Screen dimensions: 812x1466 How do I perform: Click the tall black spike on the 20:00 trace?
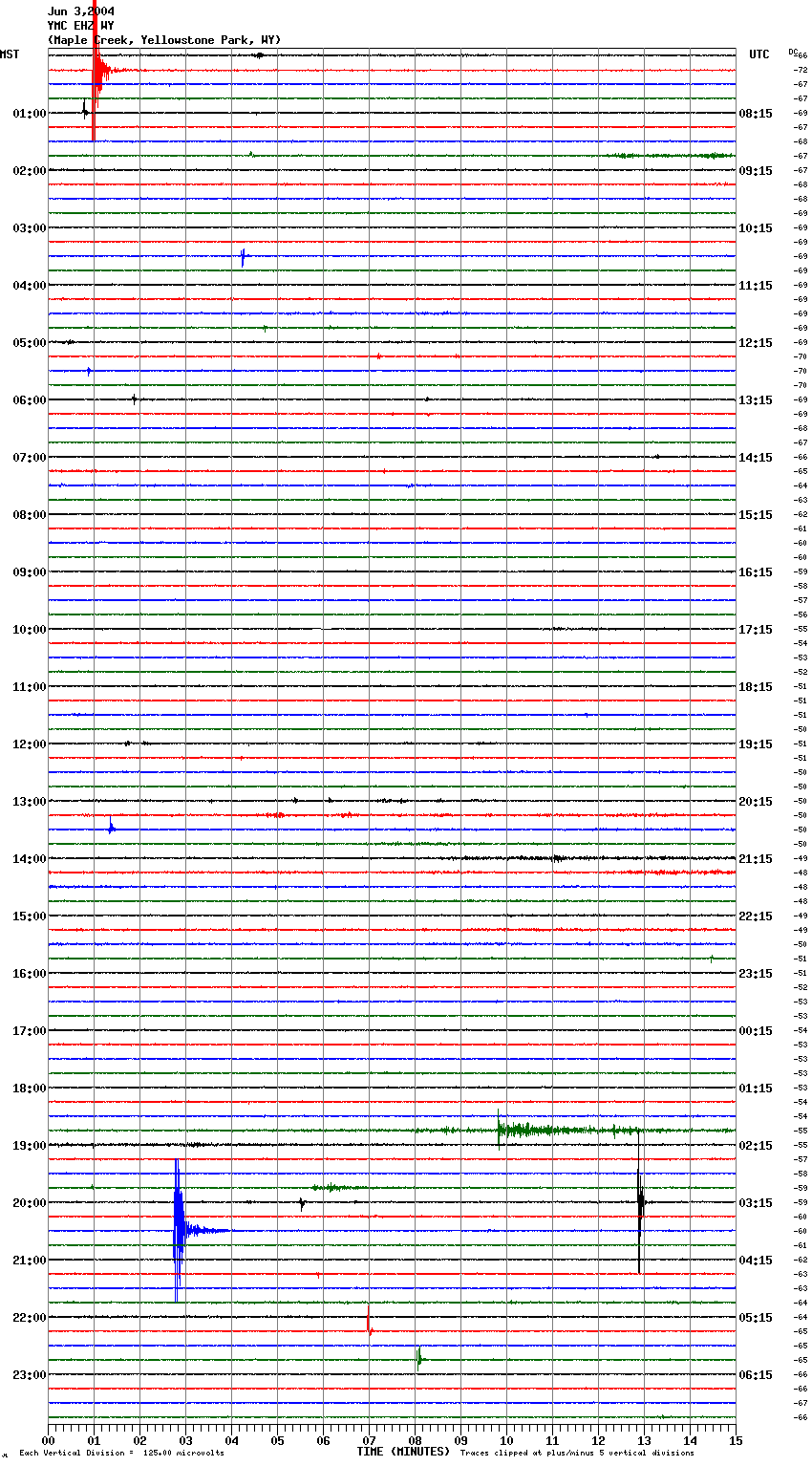640,1202
